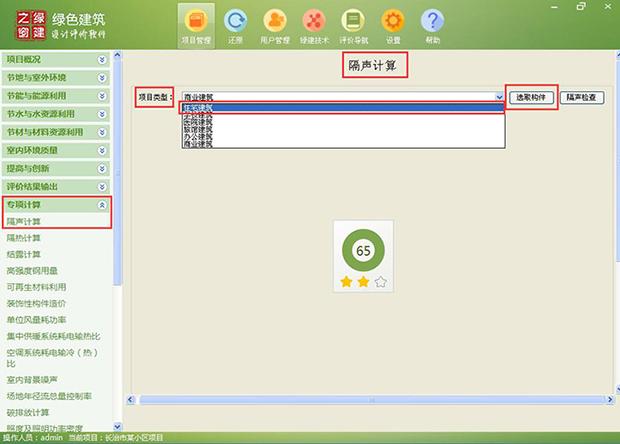Click horizontal scrollbar right arrow
The height and width of the screenshot is (444, 620).
(610, 400)
